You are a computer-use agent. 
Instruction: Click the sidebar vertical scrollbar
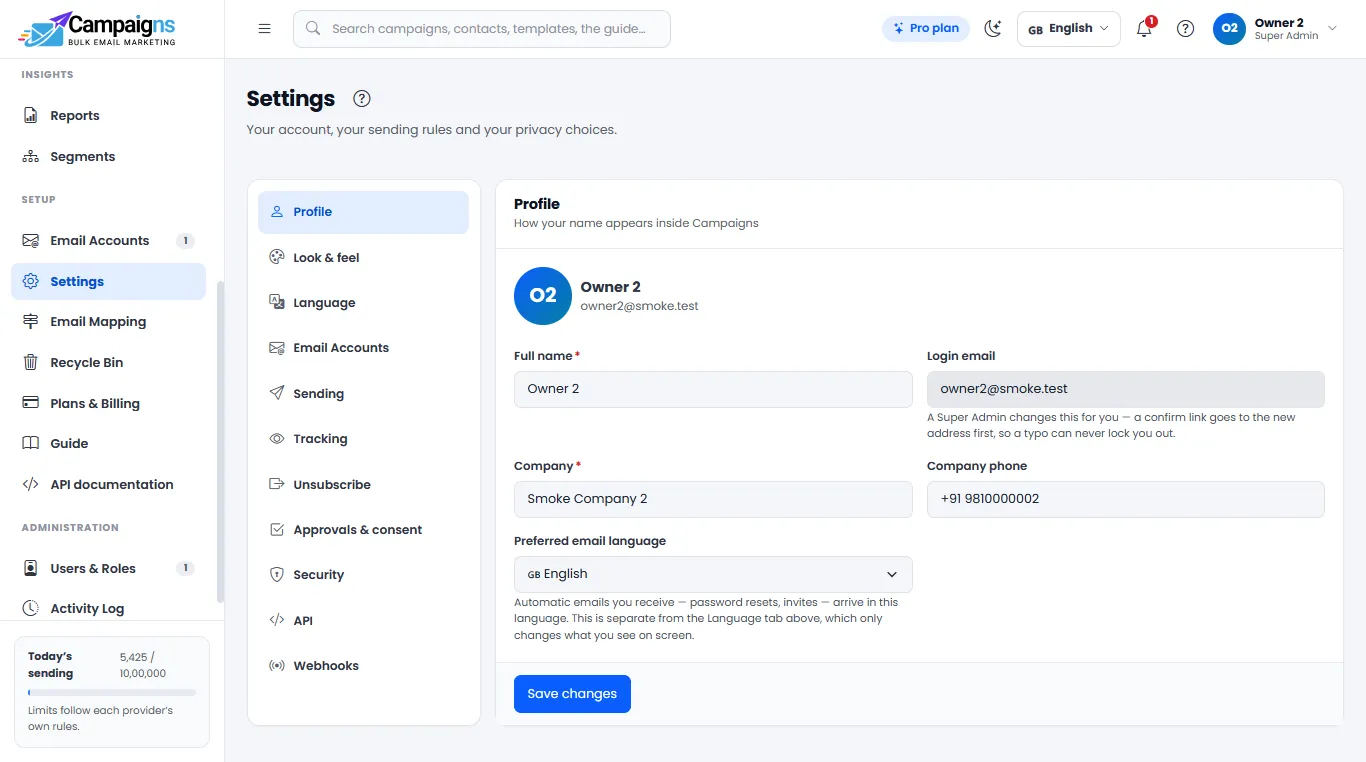[x=220, y=442]
